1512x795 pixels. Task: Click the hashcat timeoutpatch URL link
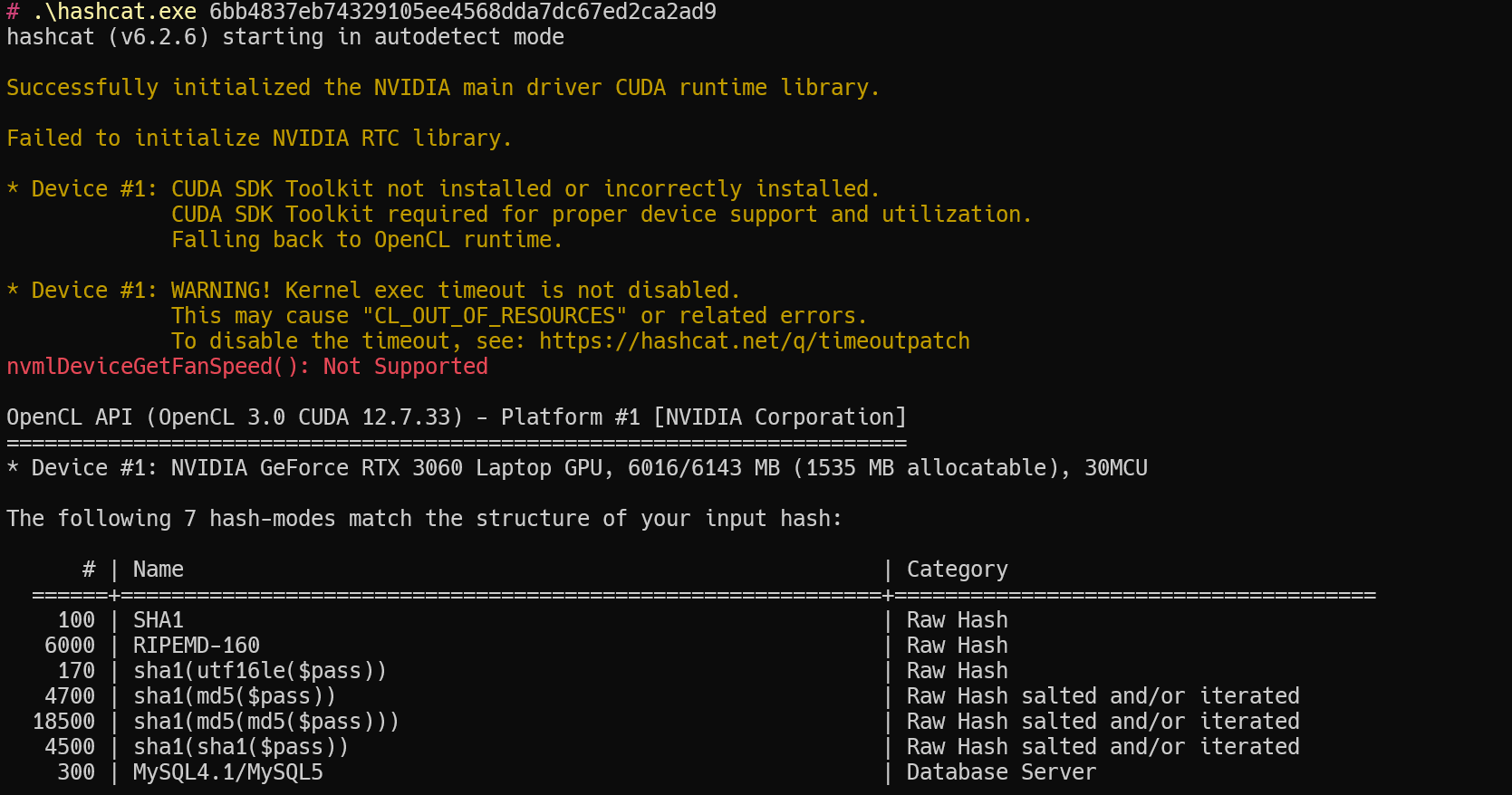[754, 341]
